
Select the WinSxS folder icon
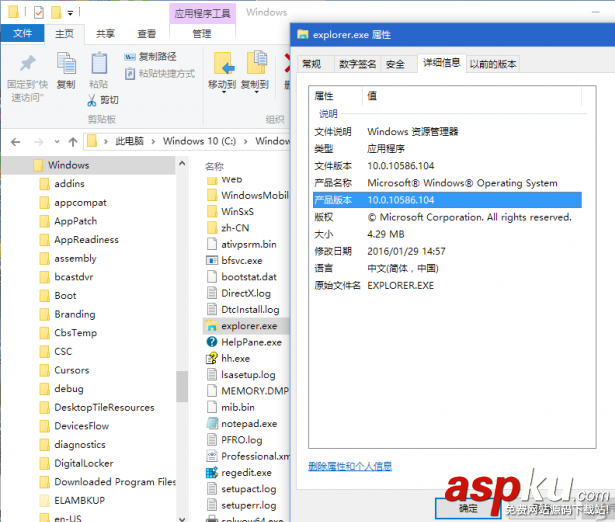click(x=212, y=211)
